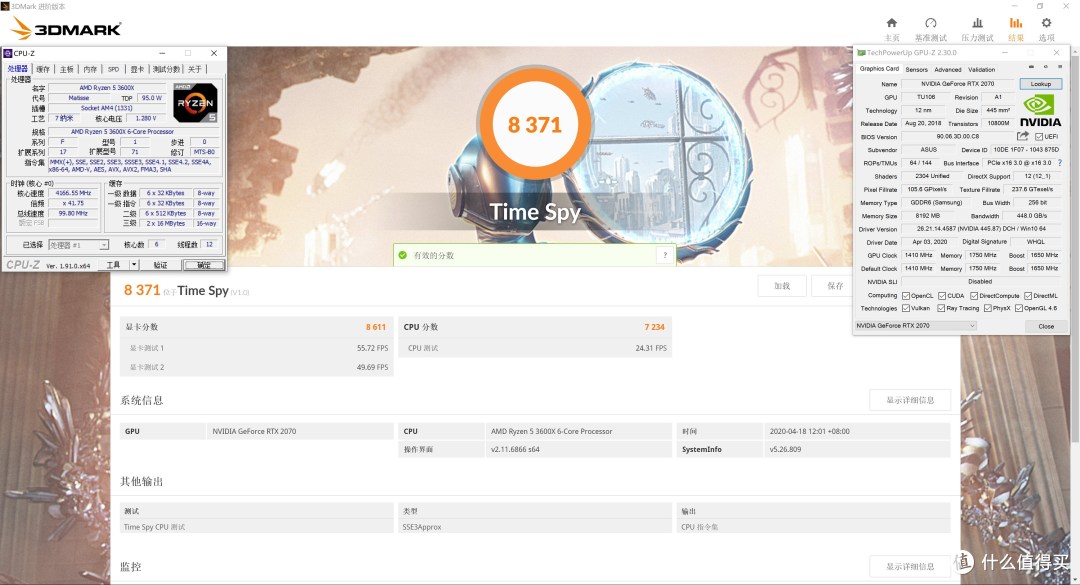
Task: Click the graphics score value 8 611
Action: 375,327
